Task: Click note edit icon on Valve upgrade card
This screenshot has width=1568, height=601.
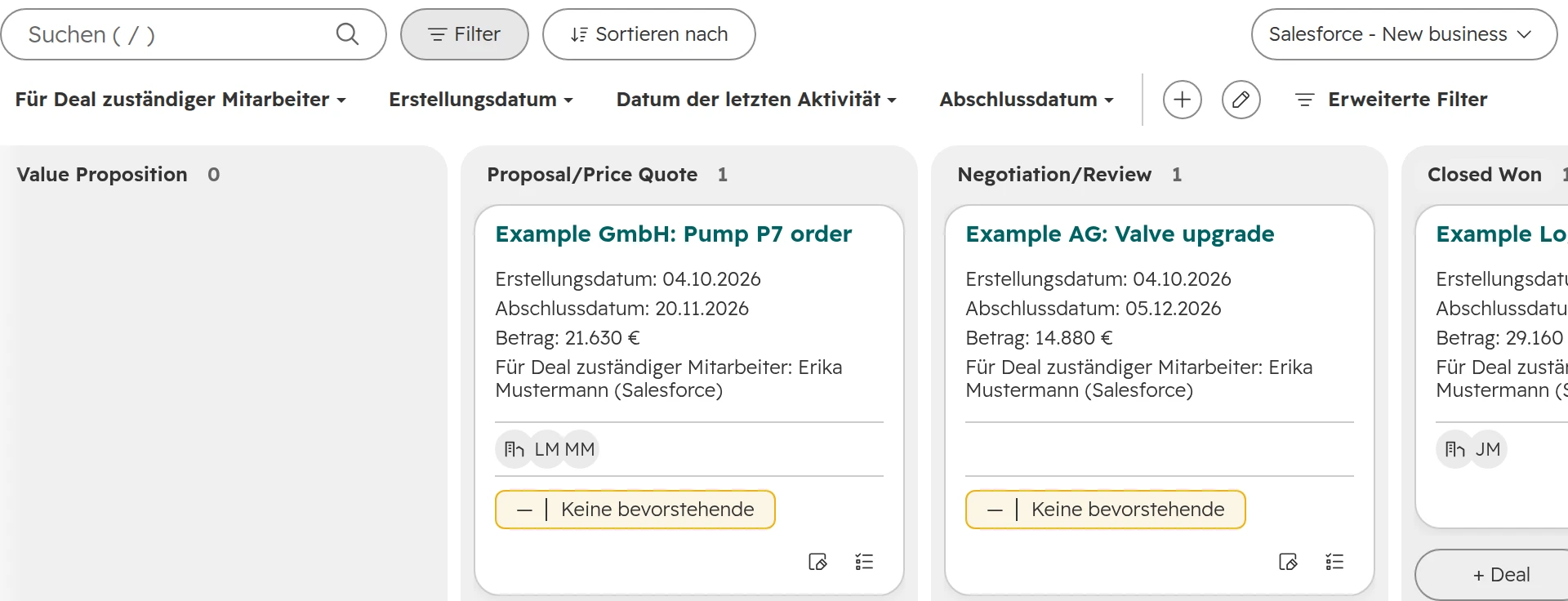Action: (x=1288, y=562)
